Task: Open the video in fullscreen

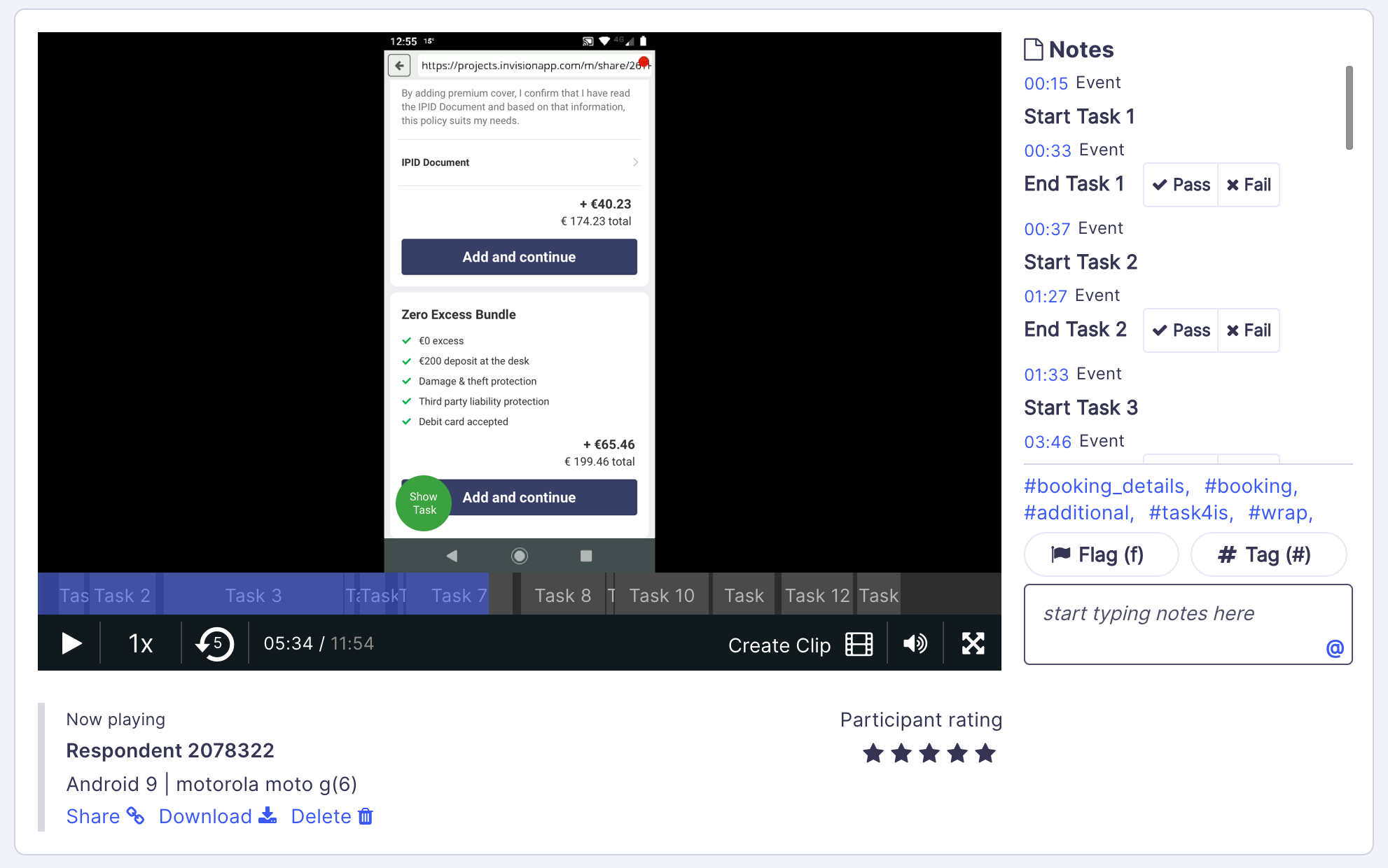Action: click(x=973, y=643)
